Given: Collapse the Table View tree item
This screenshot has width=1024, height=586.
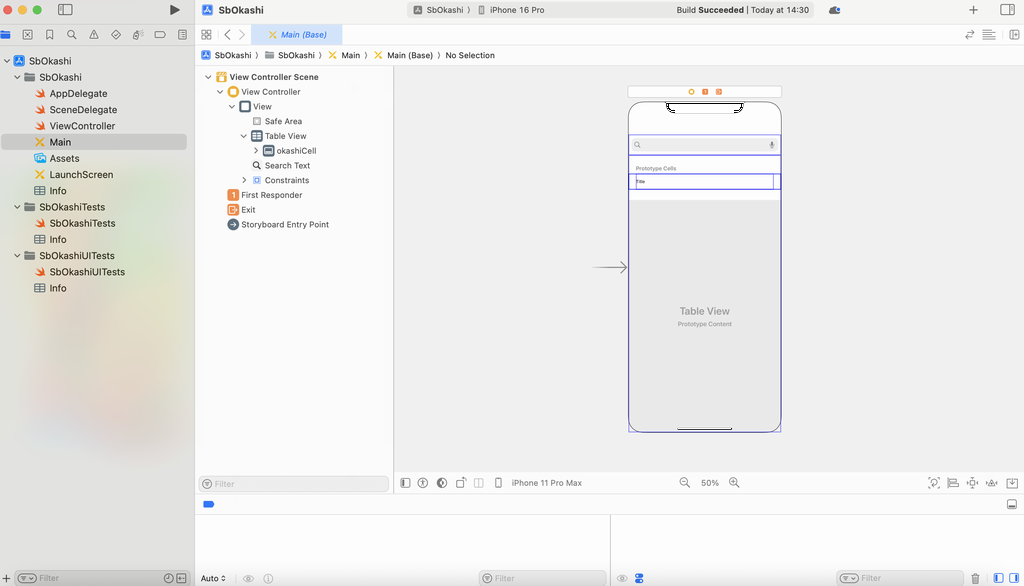Looking at the screenshot, I should [x=244, y=136].
